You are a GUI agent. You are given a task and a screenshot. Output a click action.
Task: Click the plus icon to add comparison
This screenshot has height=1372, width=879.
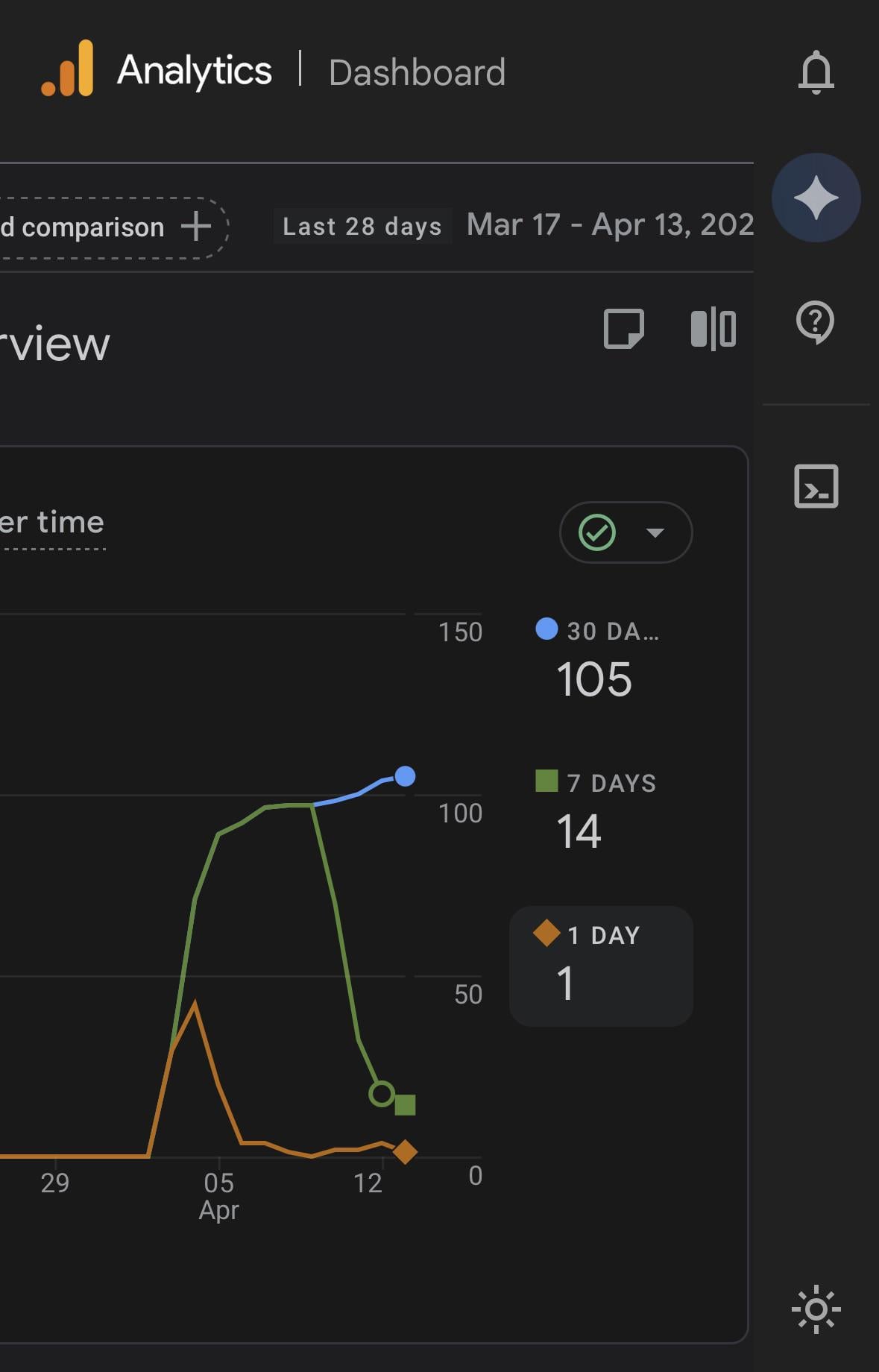click(x=196, y=227)
